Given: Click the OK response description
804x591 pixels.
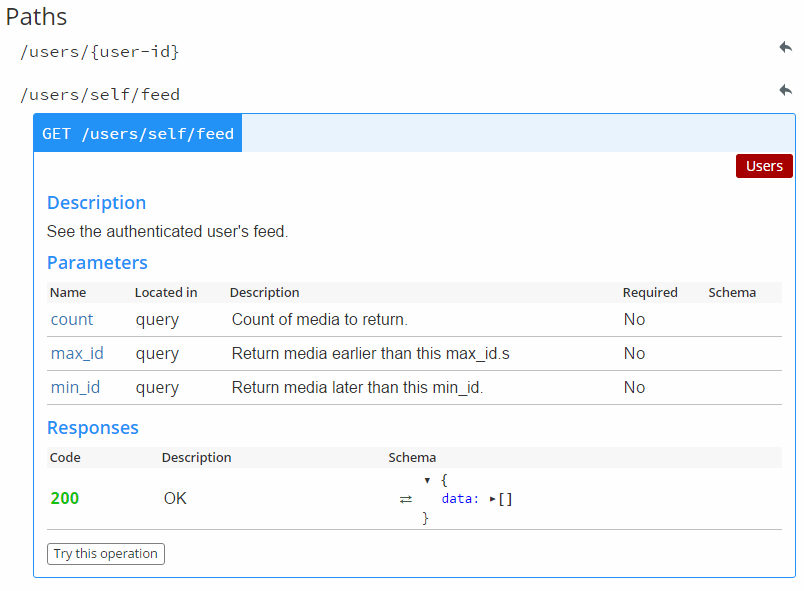Looking at the screenshot, I should (175, 498).
